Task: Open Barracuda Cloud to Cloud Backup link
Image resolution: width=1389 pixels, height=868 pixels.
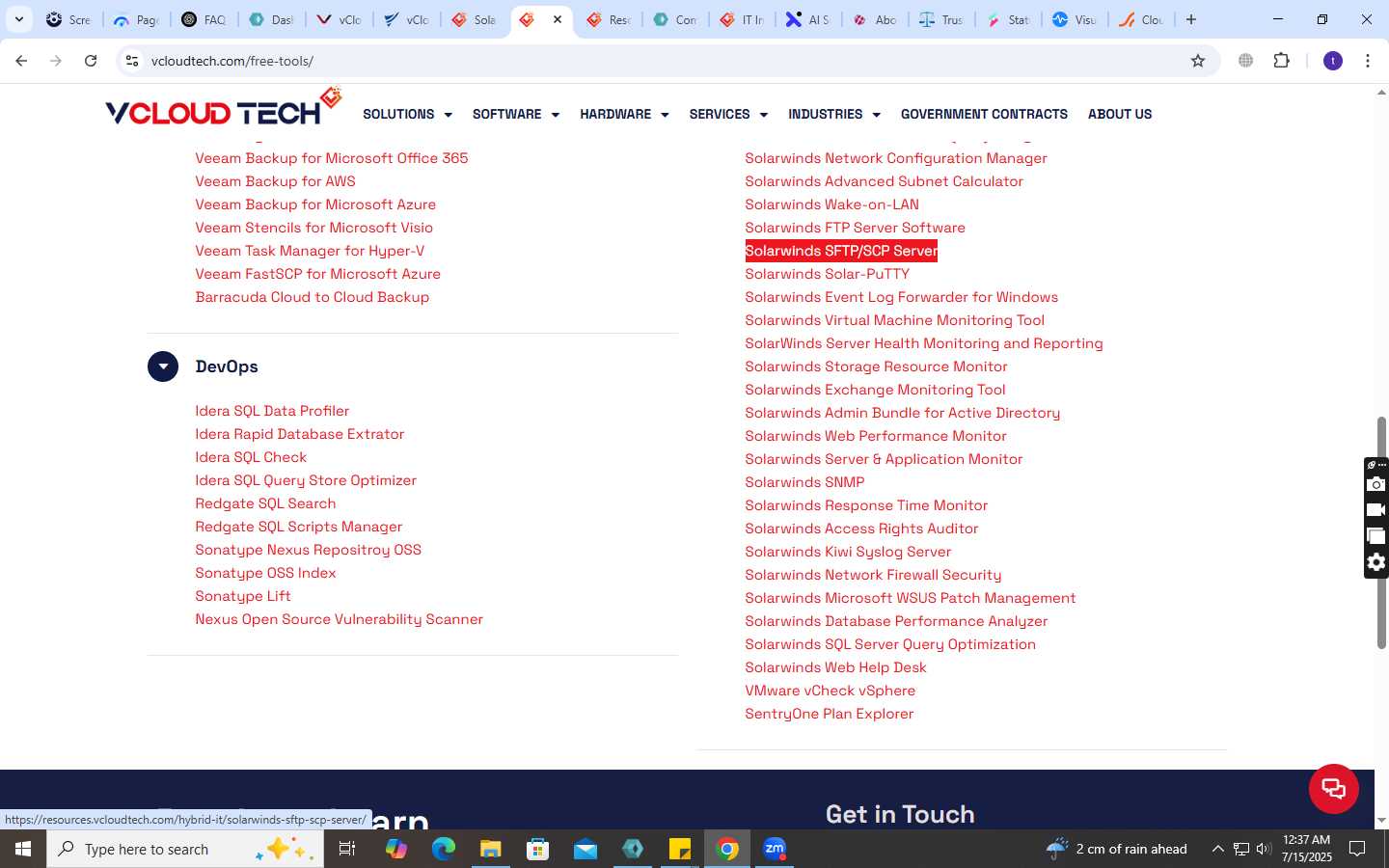Action: coord(313,297)
